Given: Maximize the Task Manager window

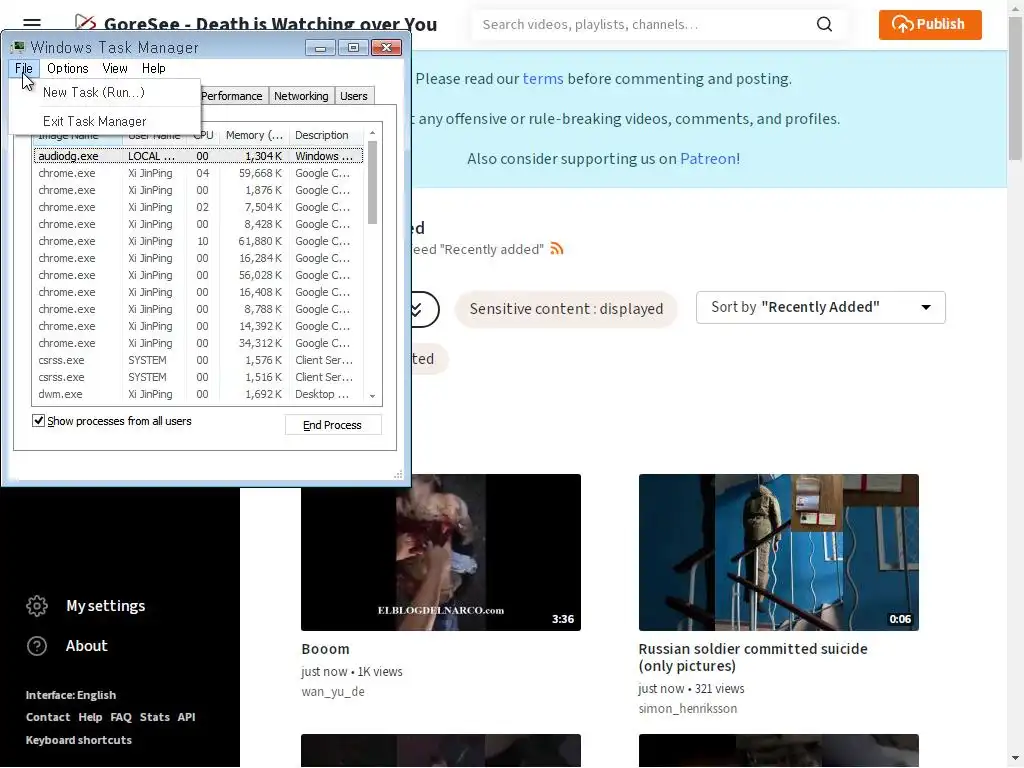Looking at the screenshot, I should [353, 48].
